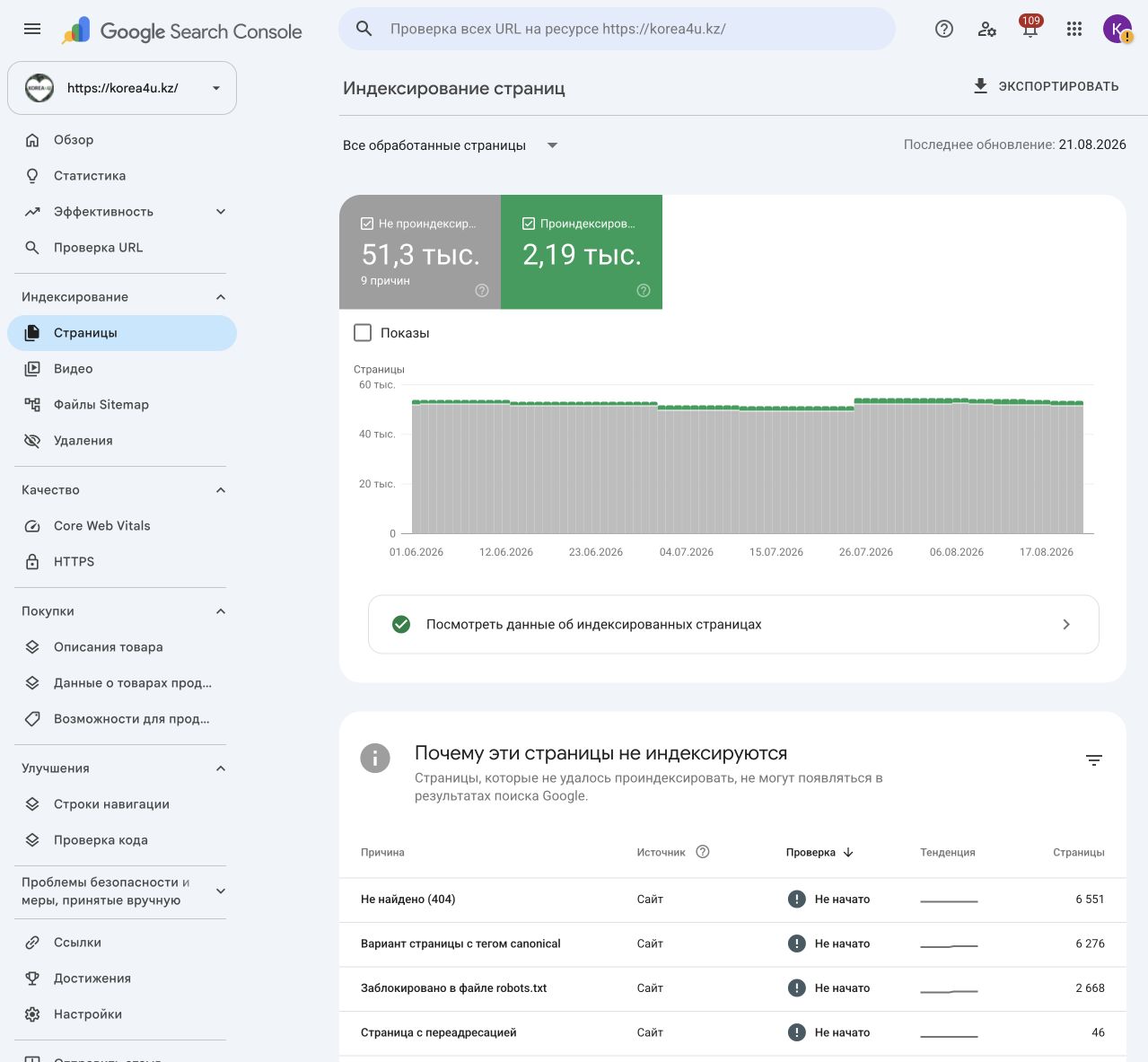
Task: Click the Тенденция column header
Action: click(947, 853)
